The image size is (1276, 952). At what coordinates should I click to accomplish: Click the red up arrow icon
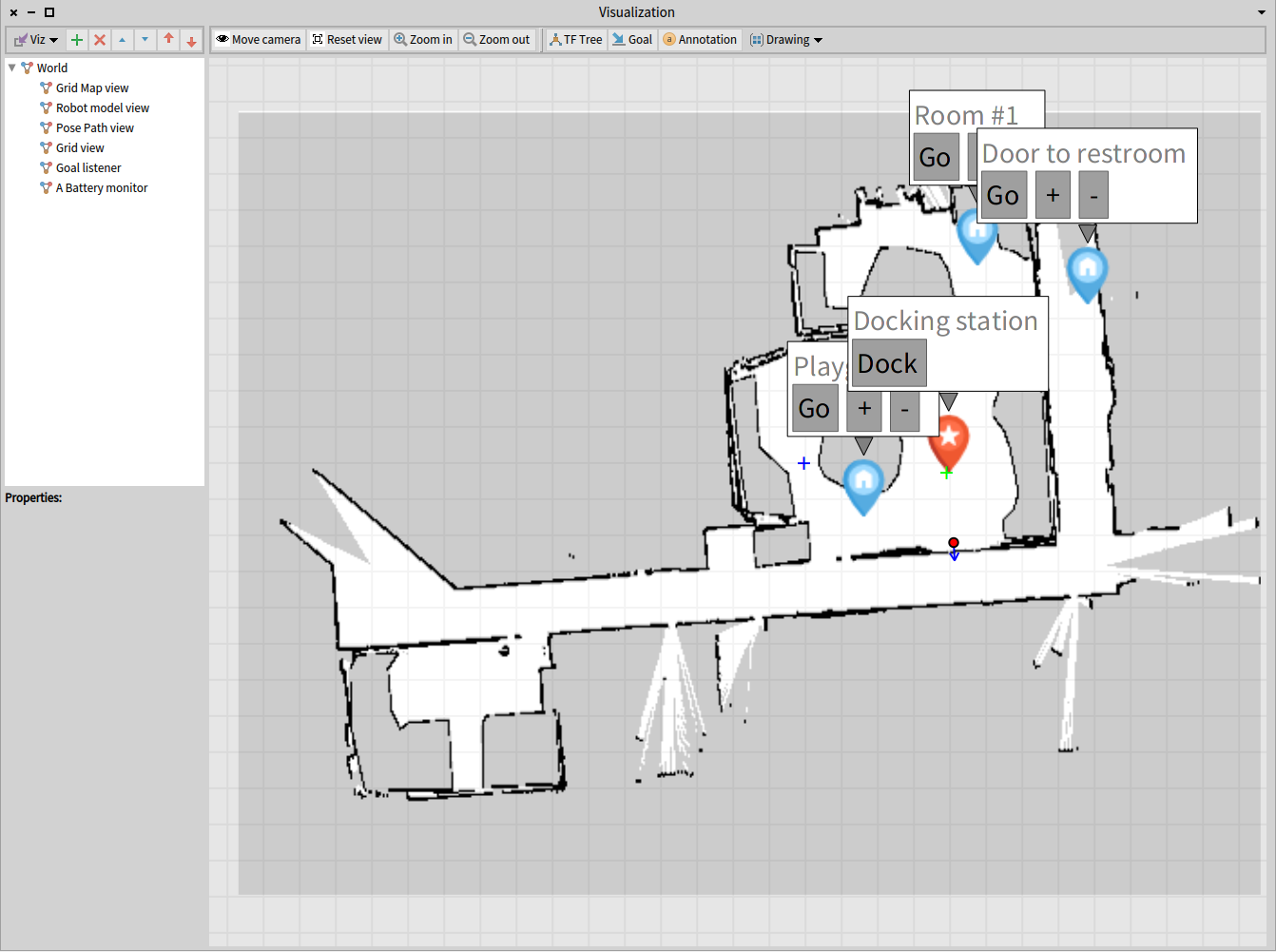(x=168, y=40)
